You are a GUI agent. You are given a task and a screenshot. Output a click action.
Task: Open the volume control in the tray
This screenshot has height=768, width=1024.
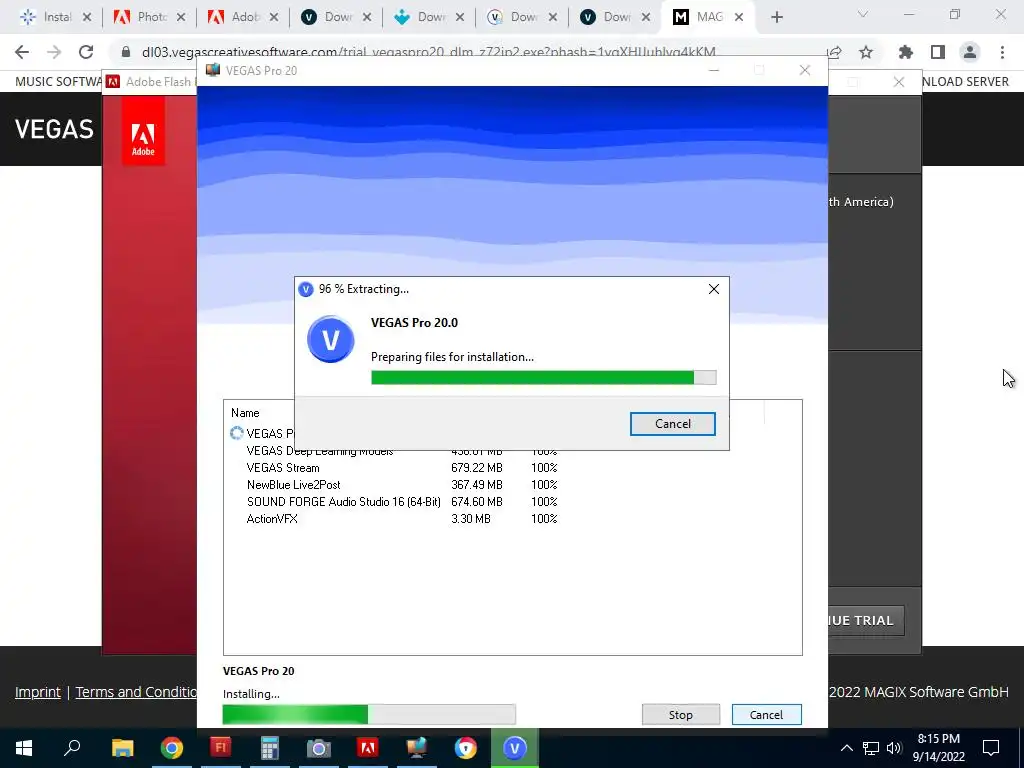(894, 748)
